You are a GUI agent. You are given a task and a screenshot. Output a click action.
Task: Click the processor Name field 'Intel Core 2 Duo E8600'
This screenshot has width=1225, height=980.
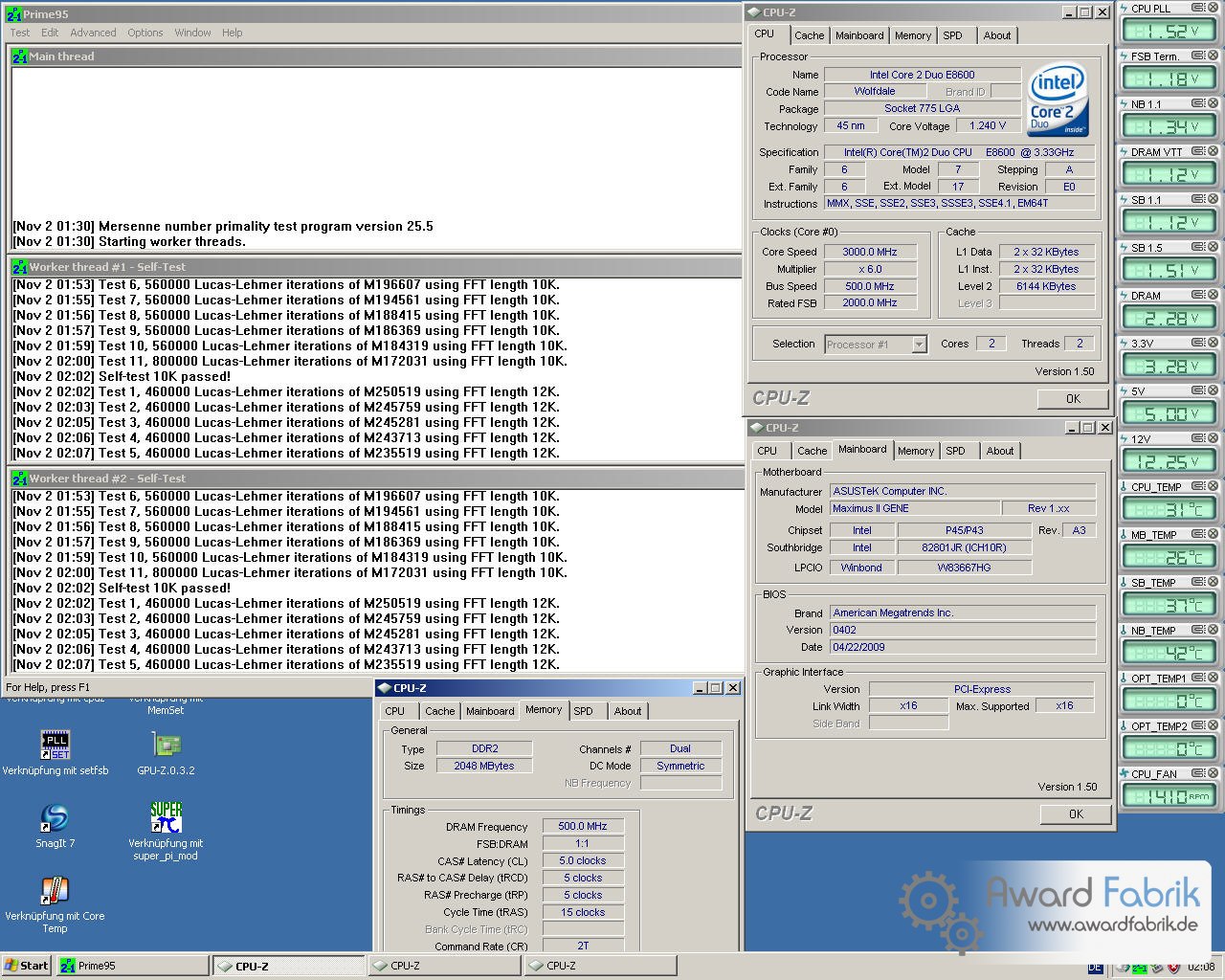(x=923, y=75)
